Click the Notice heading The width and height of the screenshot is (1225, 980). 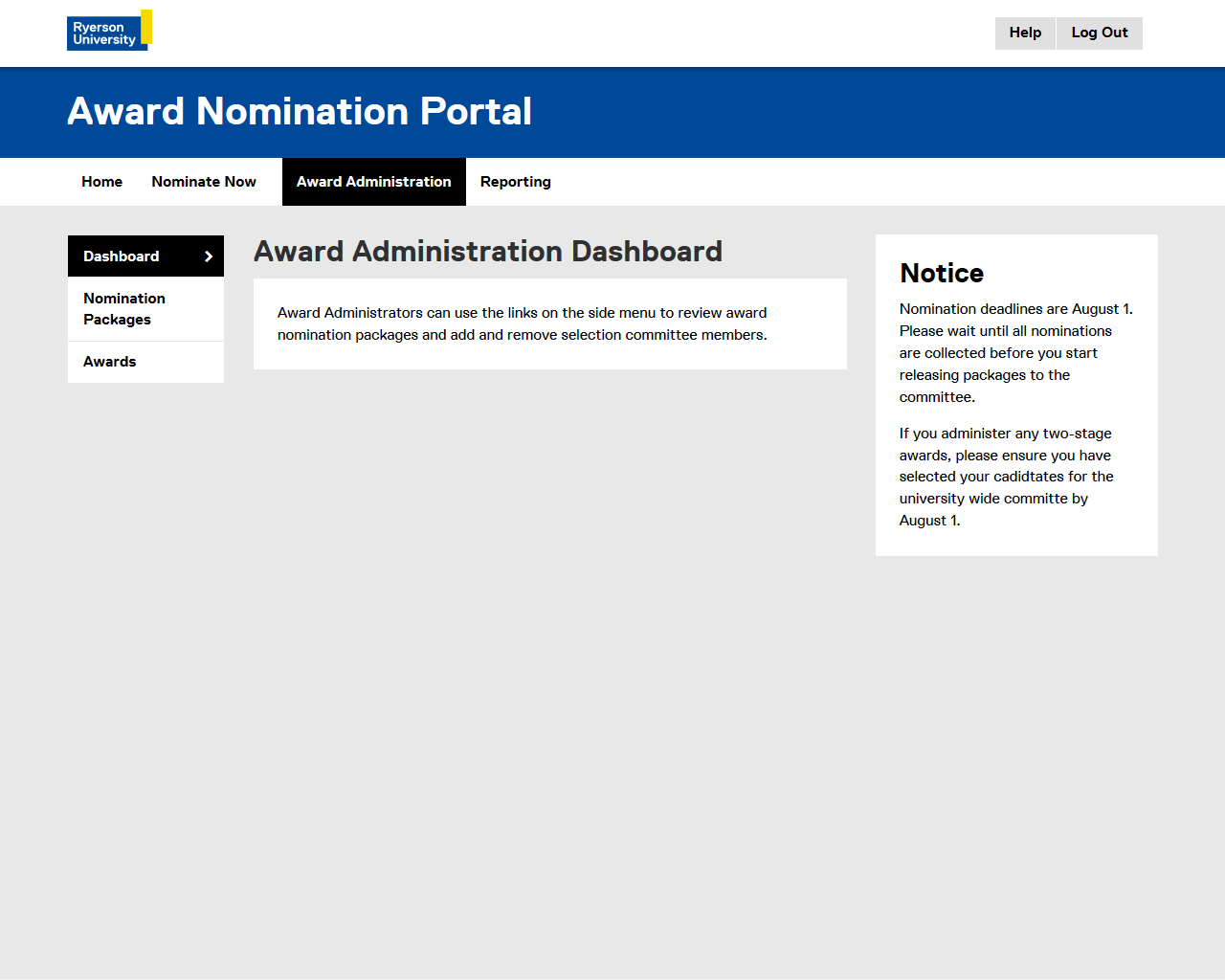click(942, 274)
